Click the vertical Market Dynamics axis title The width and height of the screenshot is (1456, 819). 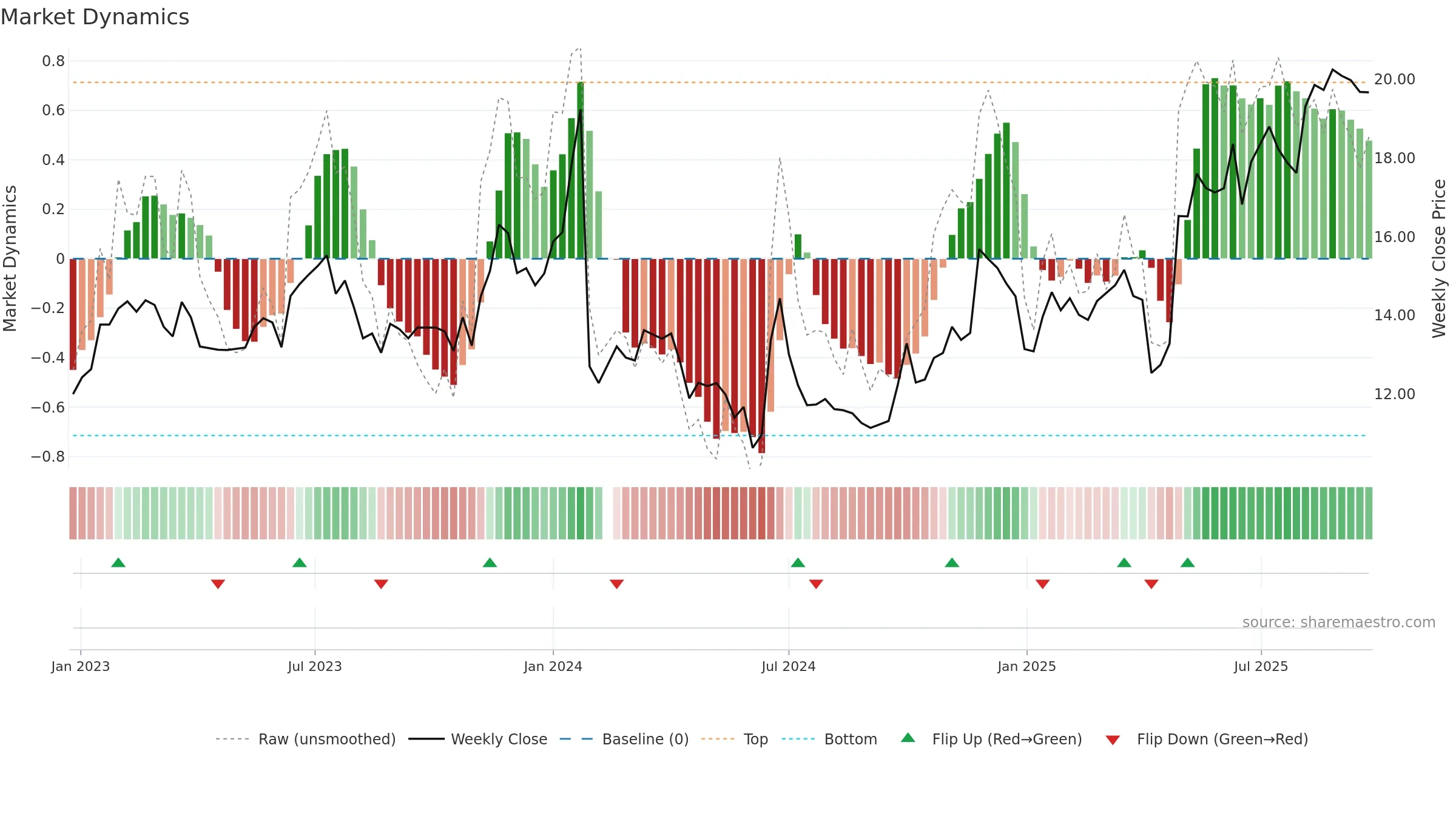[x=10, y=258]
